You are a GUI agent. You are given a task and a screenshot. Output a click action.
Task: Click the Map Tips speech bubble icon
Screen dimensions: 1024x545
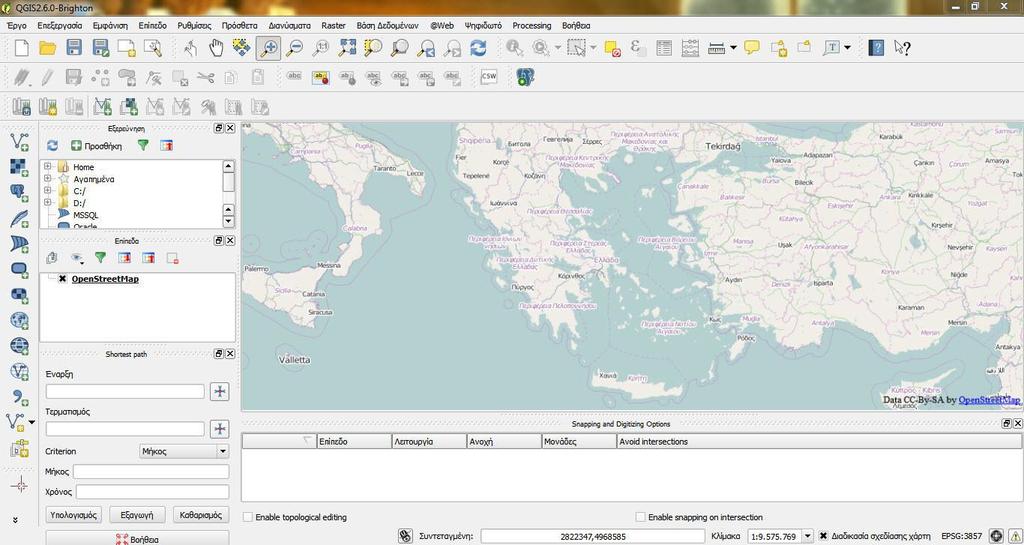coord(752,48)
